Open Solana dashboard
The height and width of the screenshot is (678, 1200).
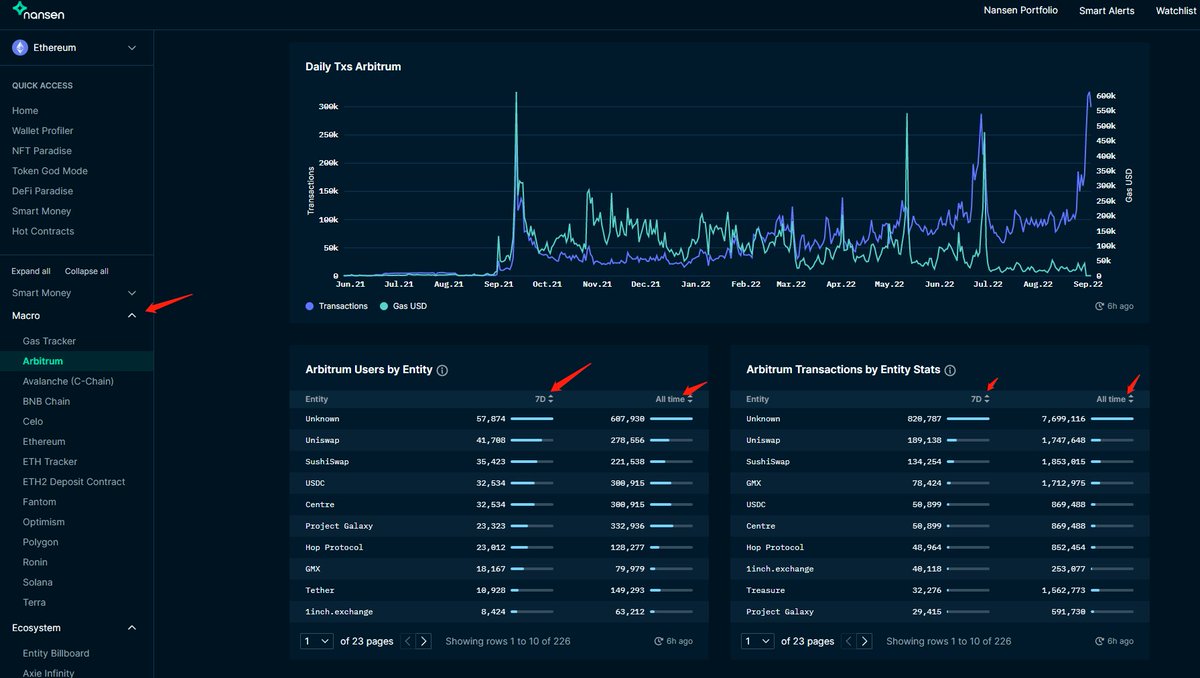coord(38,582)
